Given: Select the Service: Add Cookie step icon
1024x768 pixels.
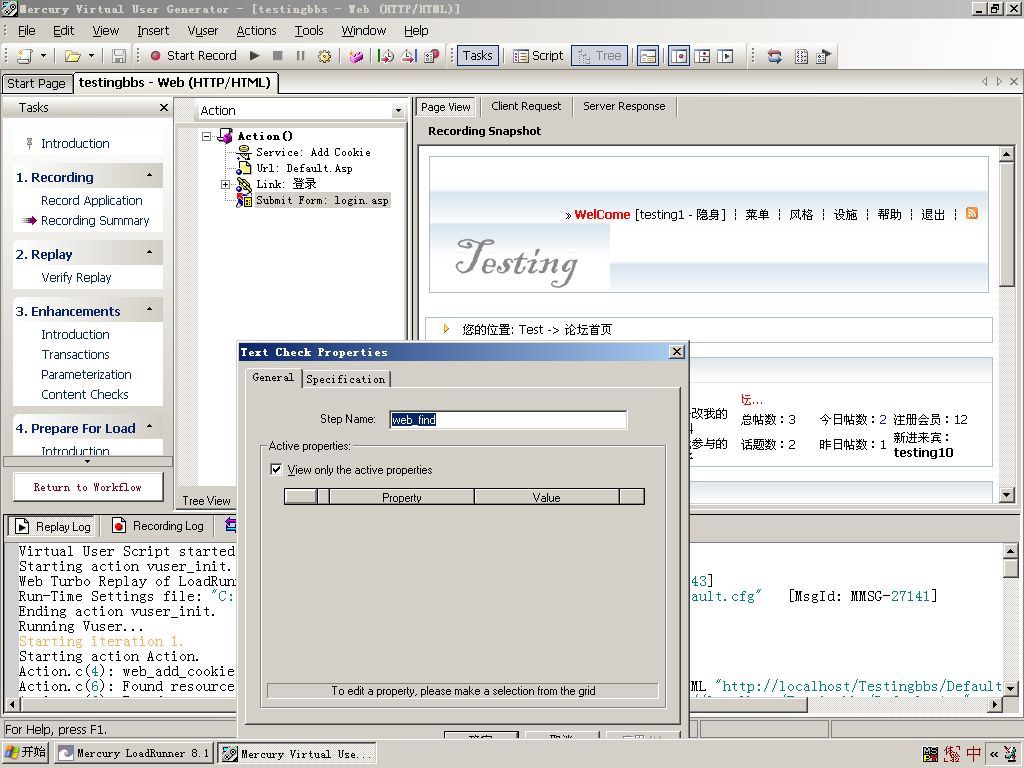Looking at the screenshot, I should (243, 153).
